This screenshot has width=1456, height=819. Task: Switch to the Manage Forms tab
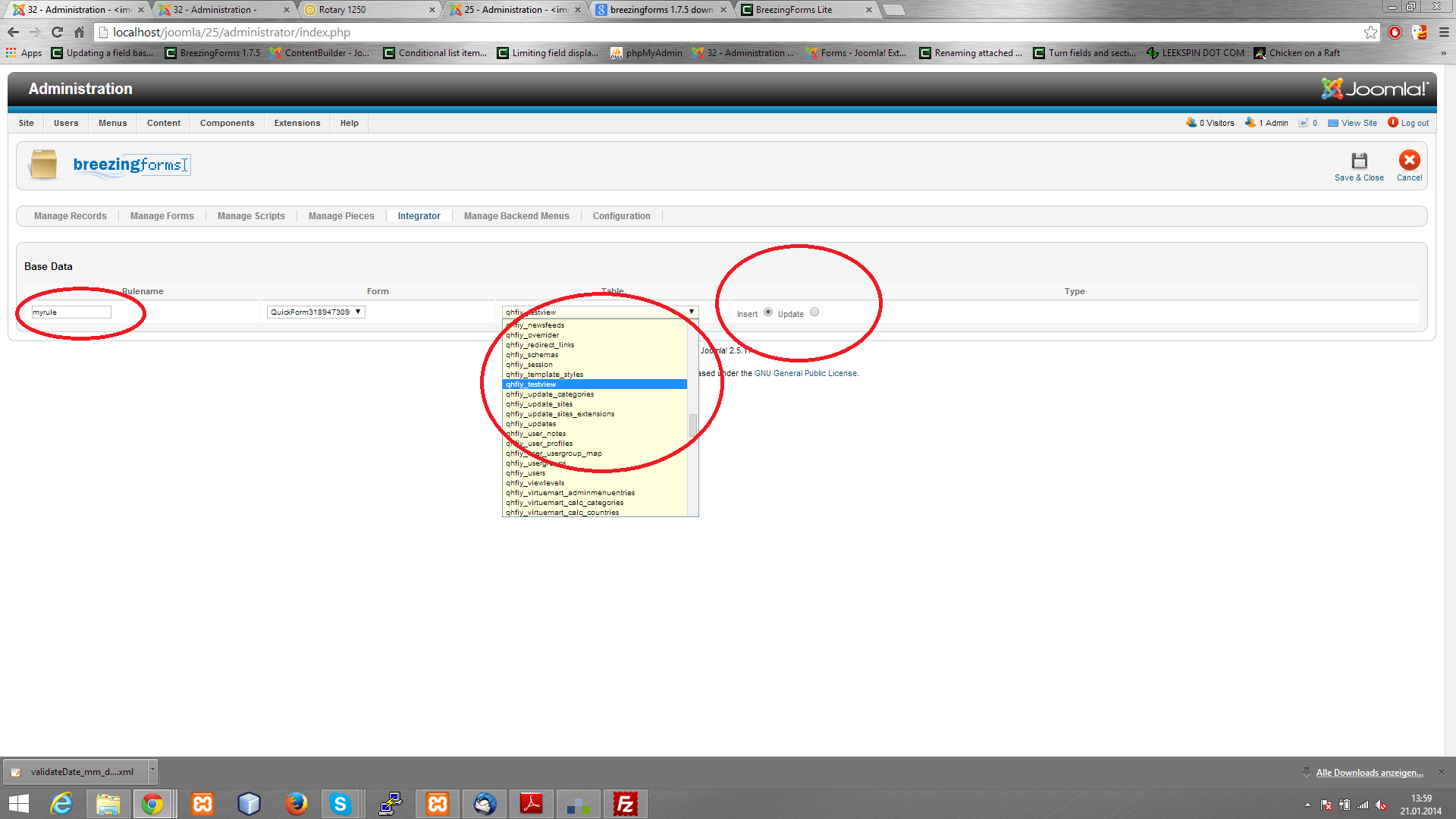pyautogui.click(x=162, y=216)
